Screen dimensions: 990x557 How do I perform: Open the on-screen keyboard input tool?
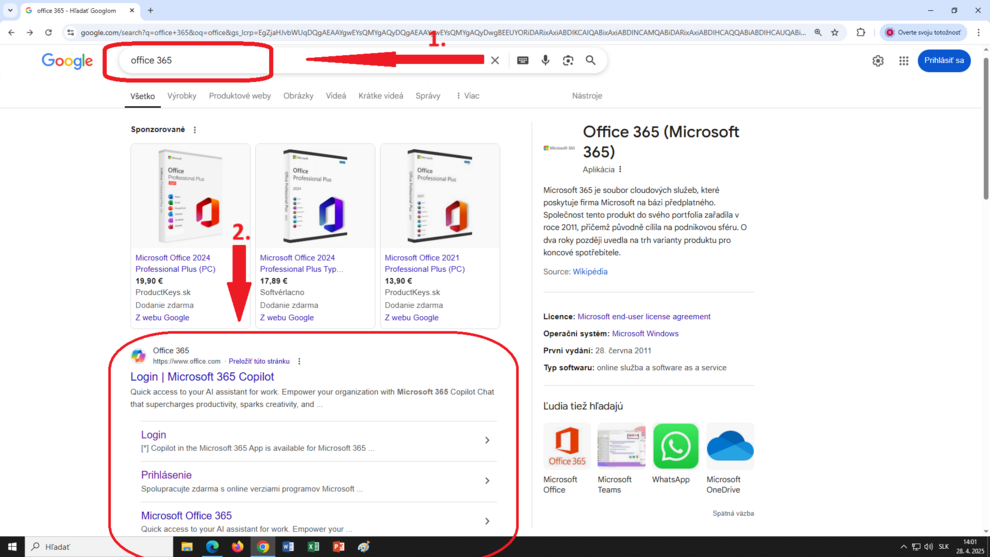[x=523, y=61]
